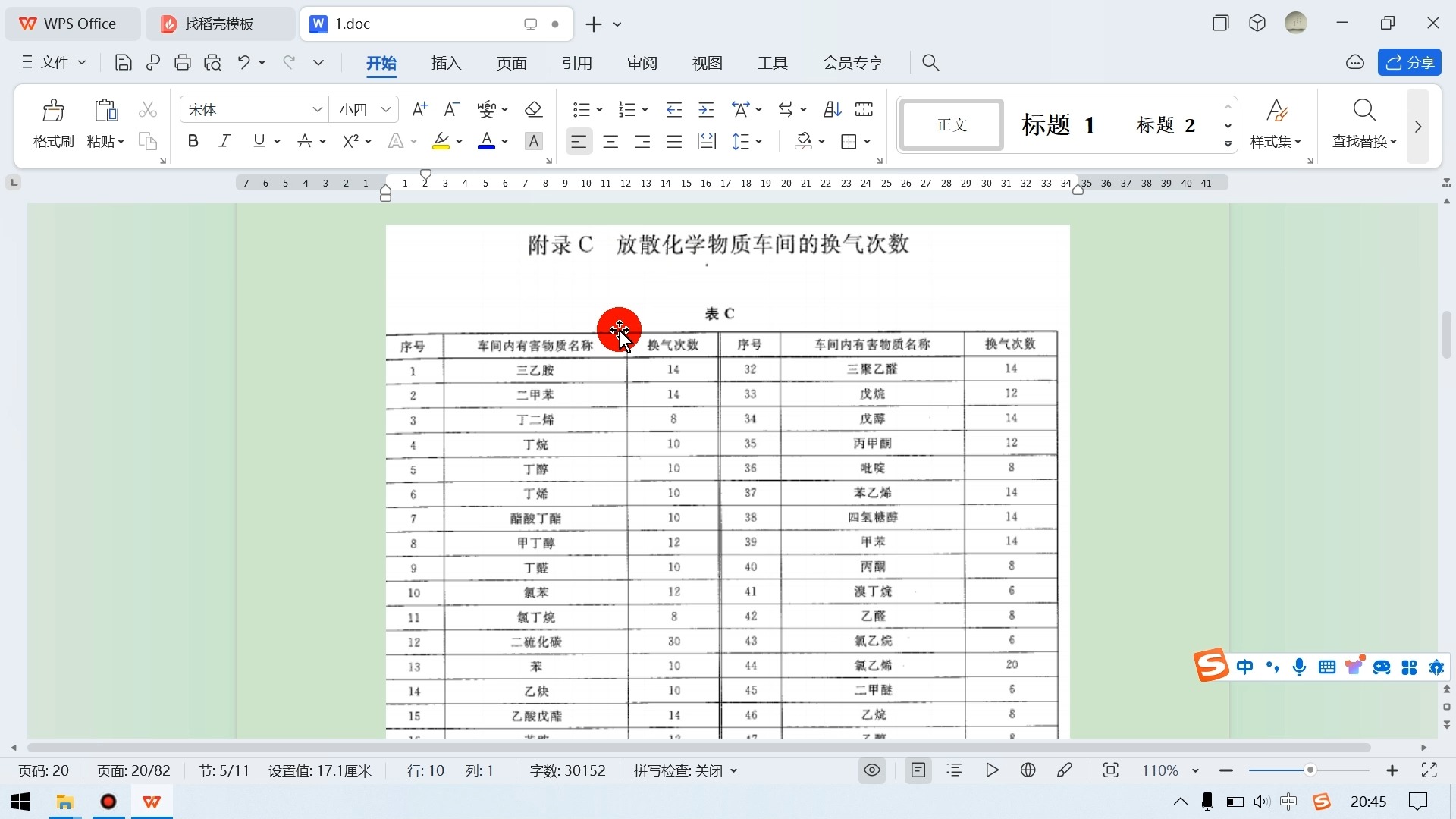This screenshot has height=819, width=1456.
Task: Click the font color button
Action: click(x=486, y=141)
